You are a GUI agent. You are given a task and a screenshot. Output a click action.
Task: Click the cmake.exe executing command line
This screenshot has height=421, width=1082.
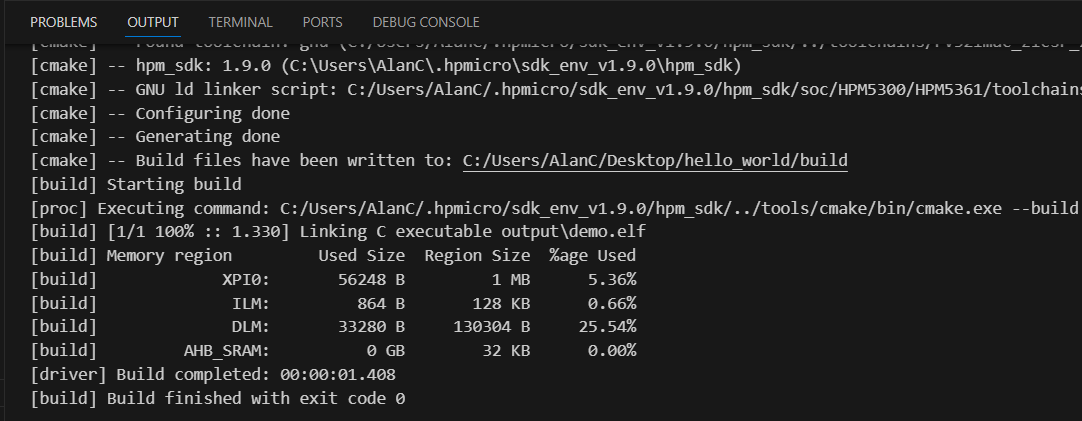tap(600, 208)
